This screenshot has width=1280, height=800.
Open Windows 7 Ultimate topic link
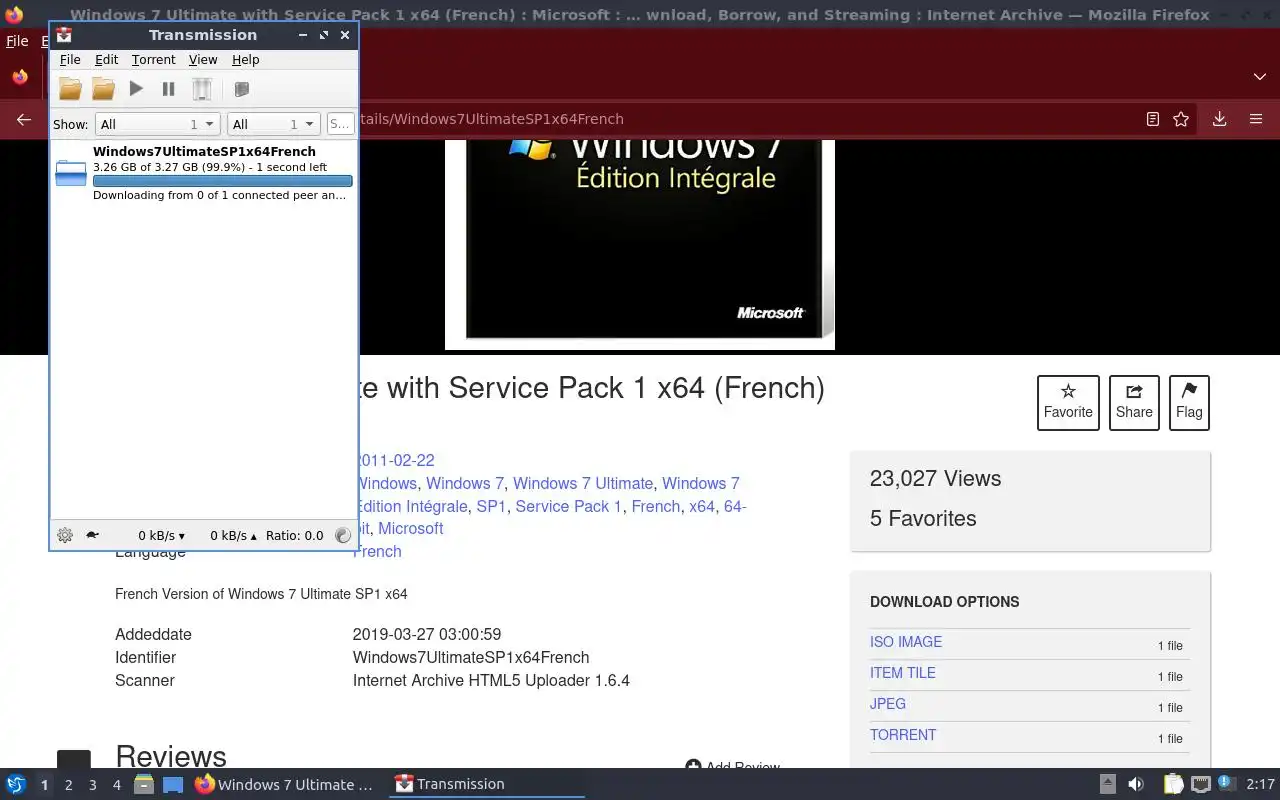pyautogui.click(x=583, y=484)
